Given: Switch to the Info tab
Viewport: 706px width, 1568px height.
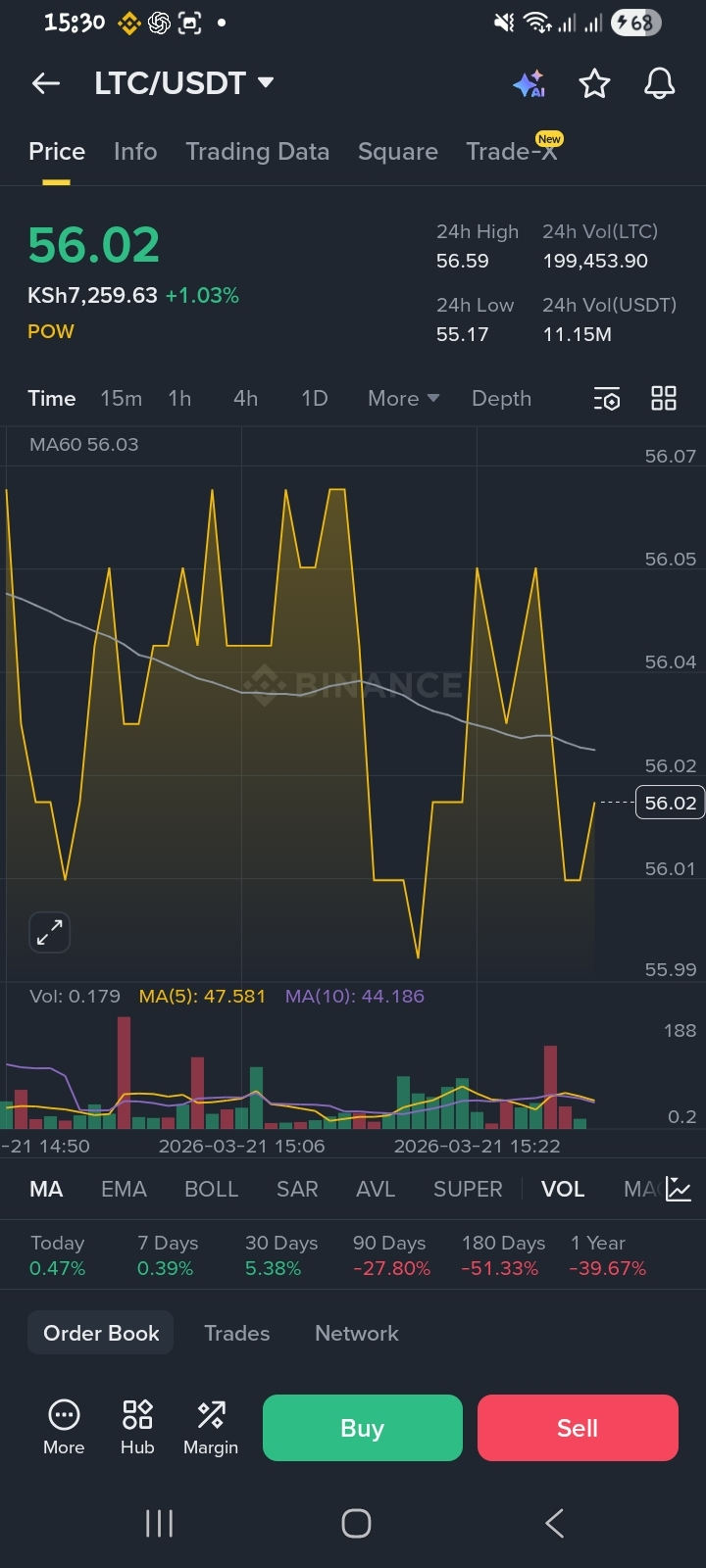Looking at the screenshot, I should point(135,152).
